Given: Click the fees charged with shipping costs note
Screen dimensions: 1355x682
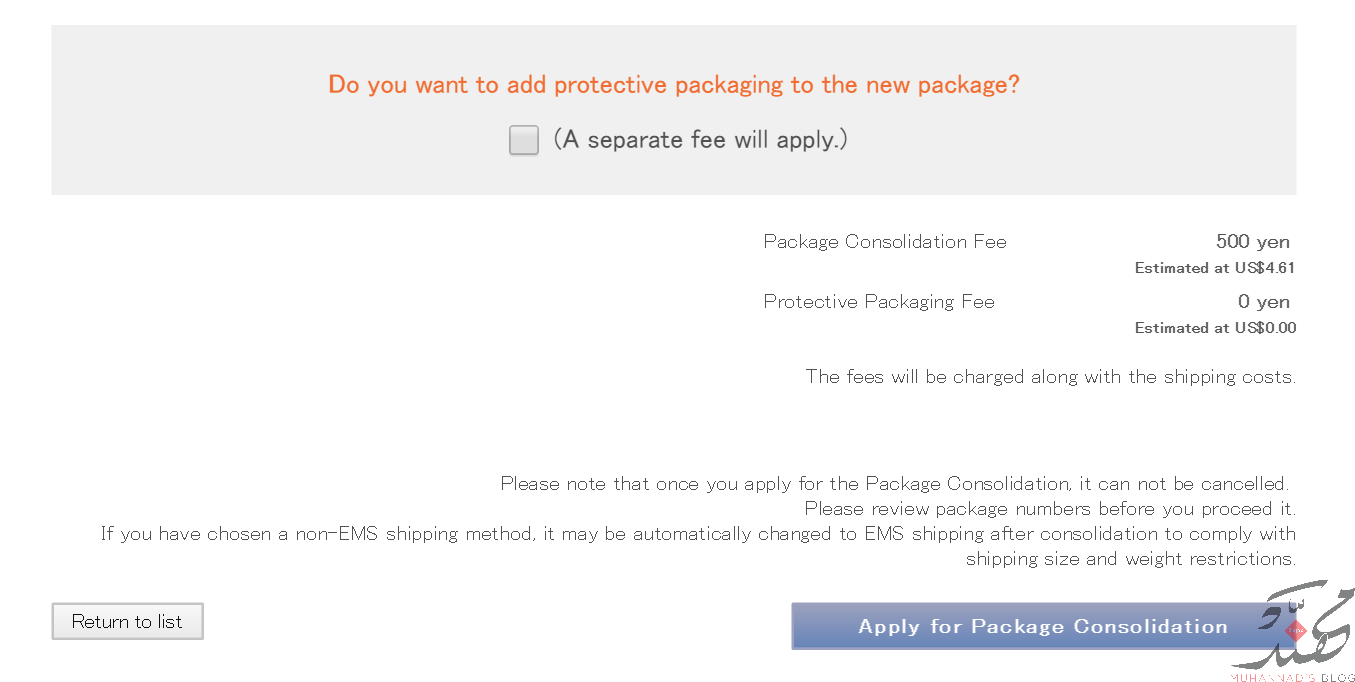Looking at the screenshot, I should click(x=1050, y=377).
